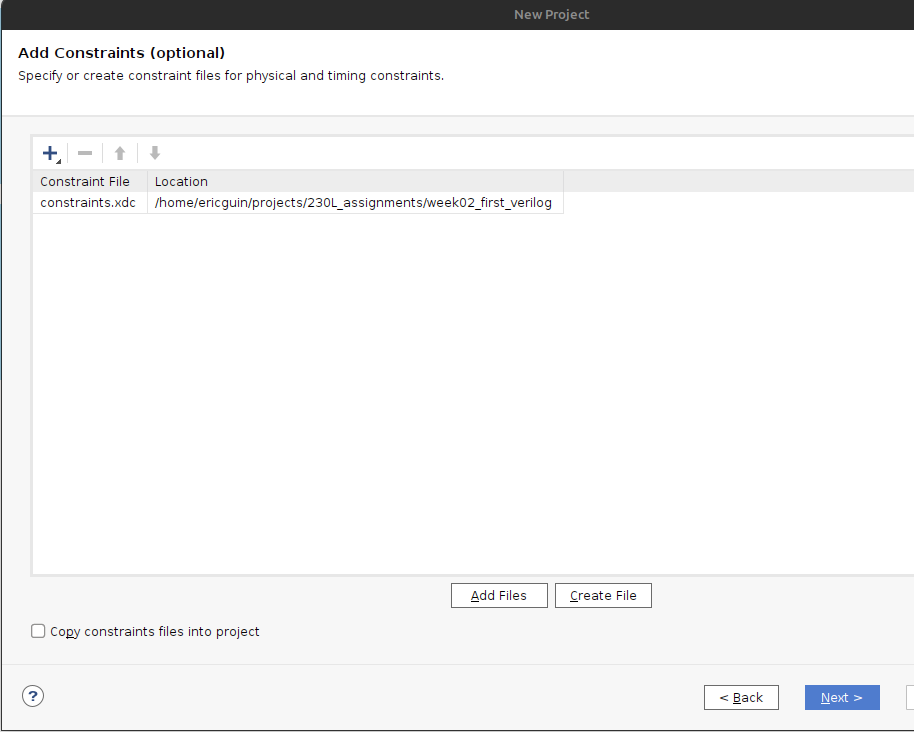Go back with the Back button
Viewport: 914px width, 732px height.
point(741,697)
